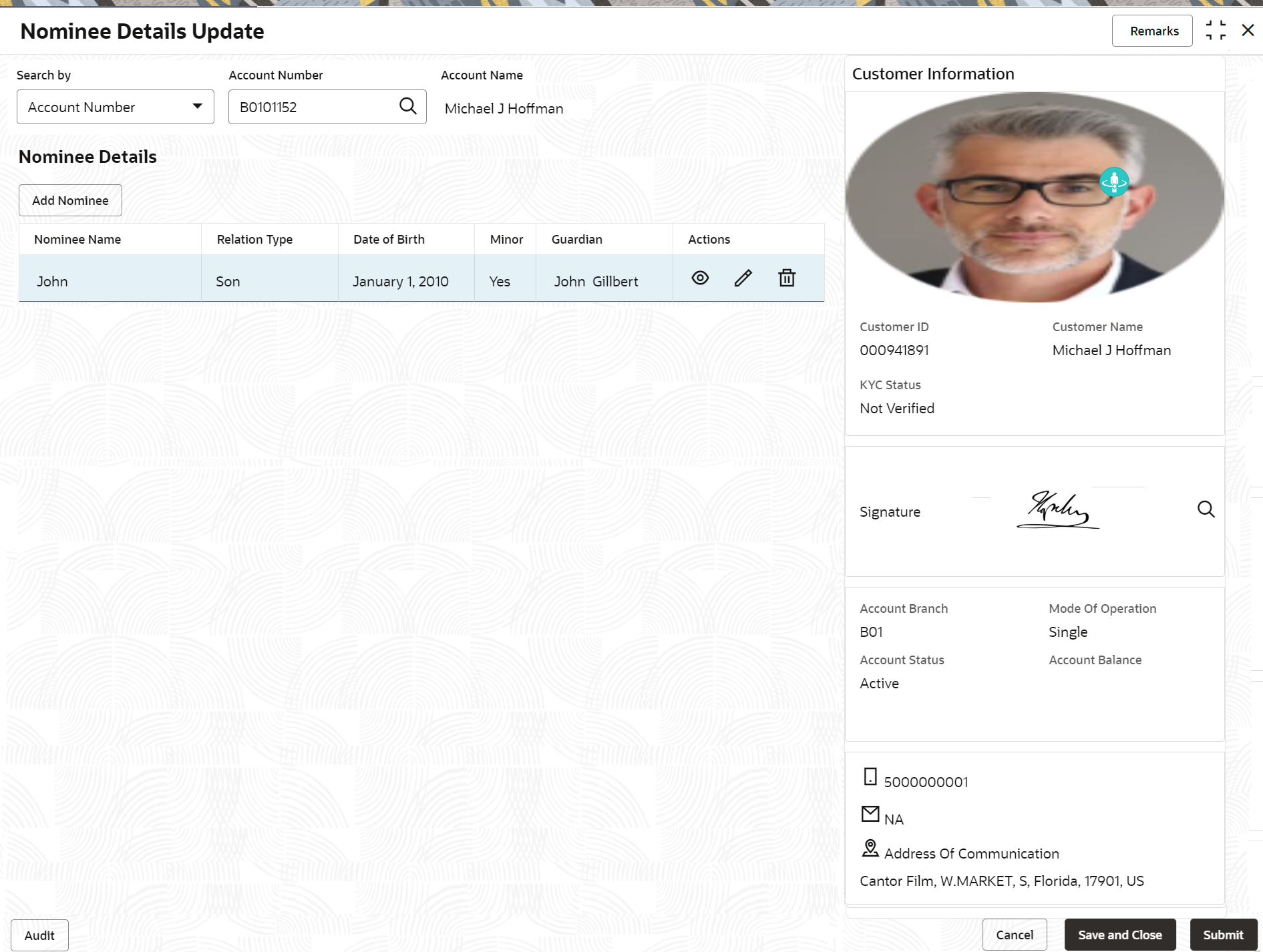Delete nominee John using the trash icon
The image size is (1263, 952).
pos(787,278)
